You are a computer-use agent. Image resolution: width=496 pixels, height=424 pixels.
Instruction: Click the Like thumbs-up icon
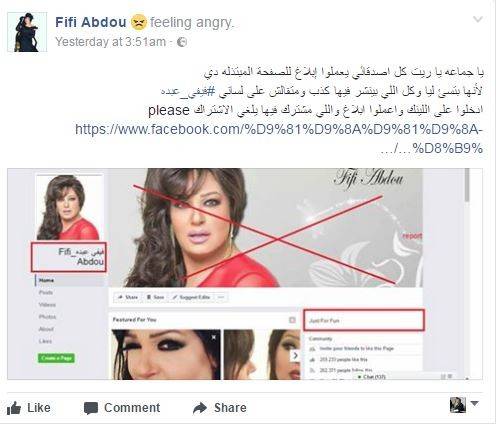[14, 408]
